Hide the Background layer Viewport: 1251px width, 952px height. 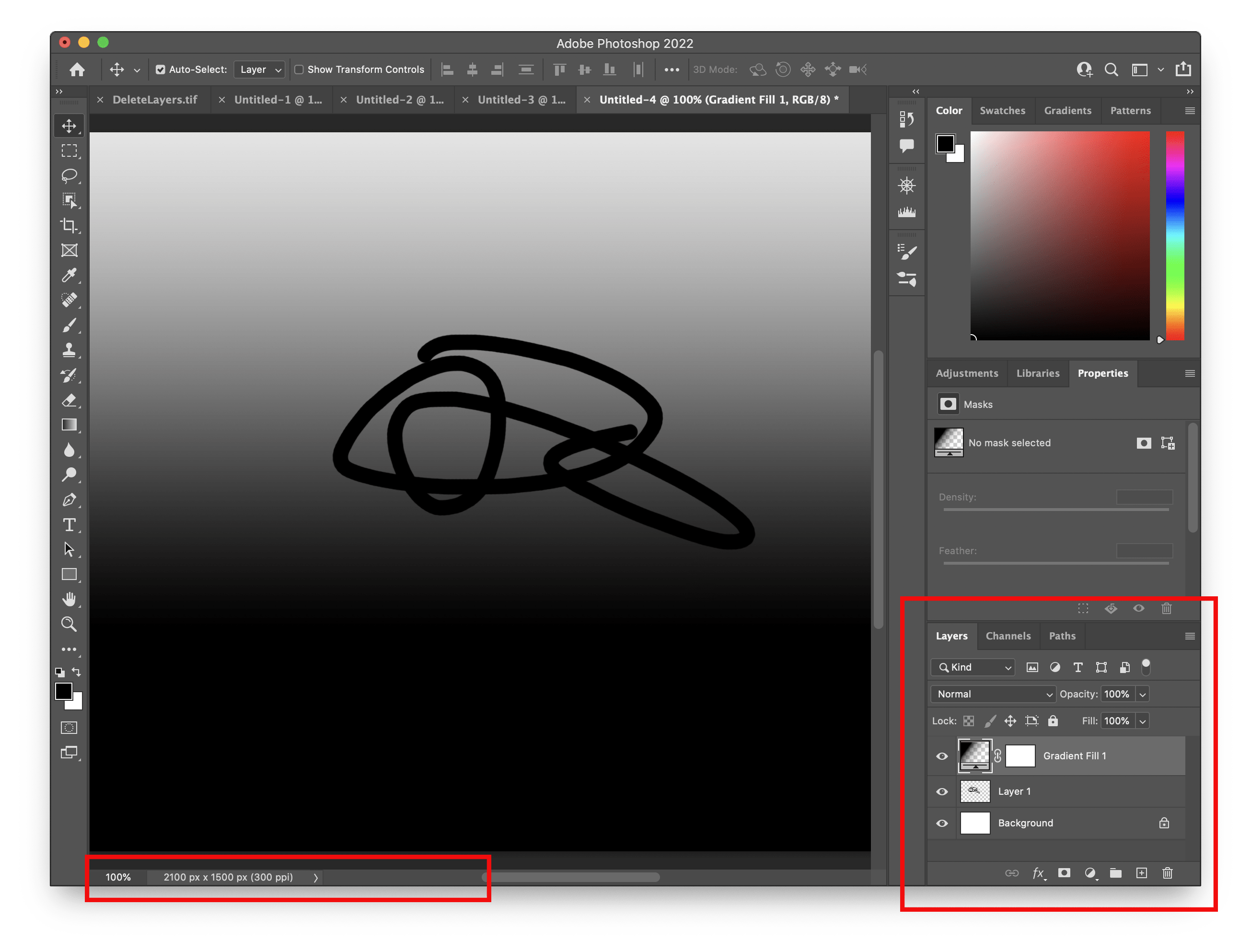point(942,823)
